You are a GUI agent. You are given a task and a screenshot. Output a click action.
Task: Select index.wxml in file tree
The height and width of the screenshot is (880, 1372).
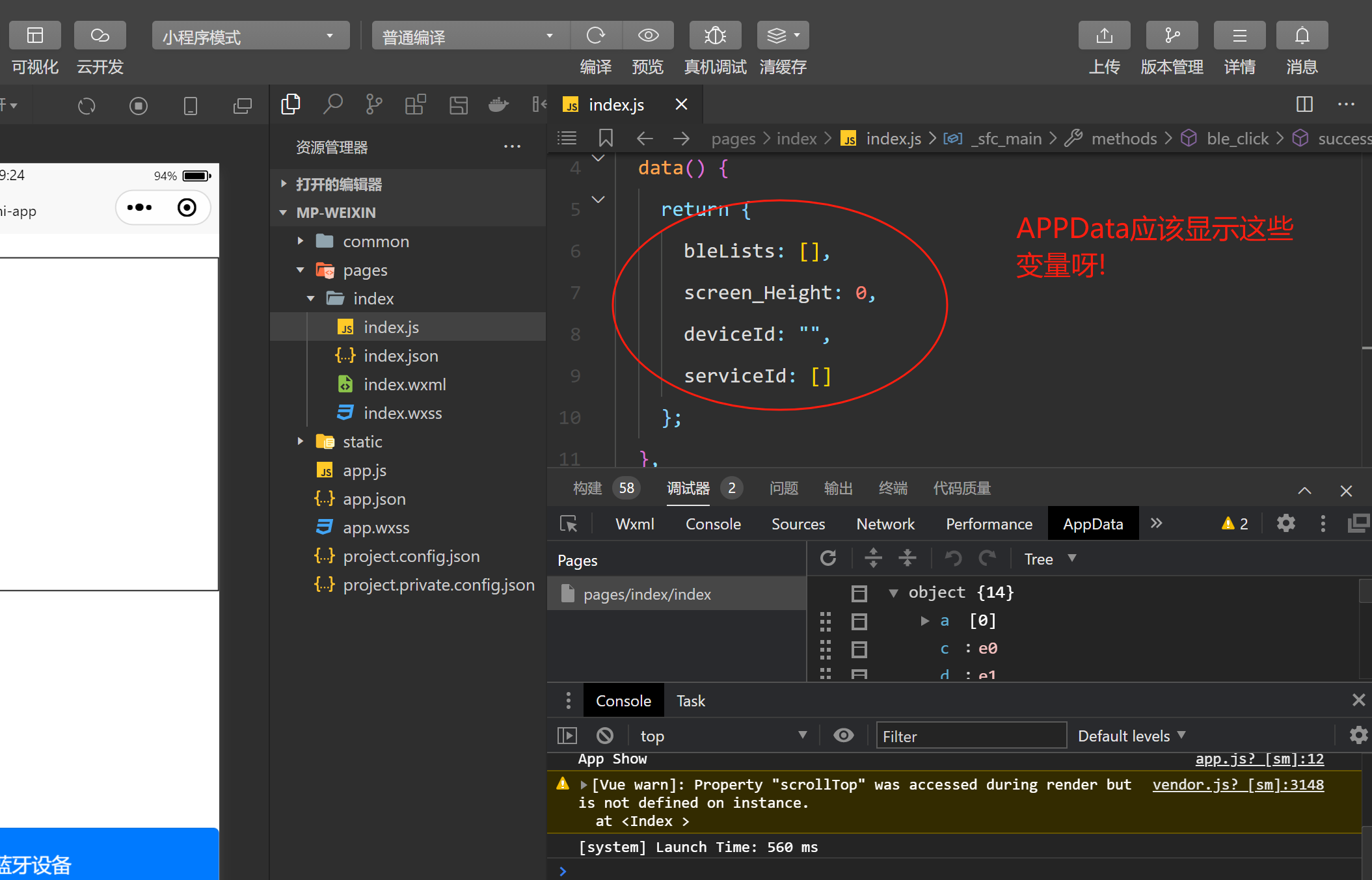pyautogui.click(x=404, y=384)
